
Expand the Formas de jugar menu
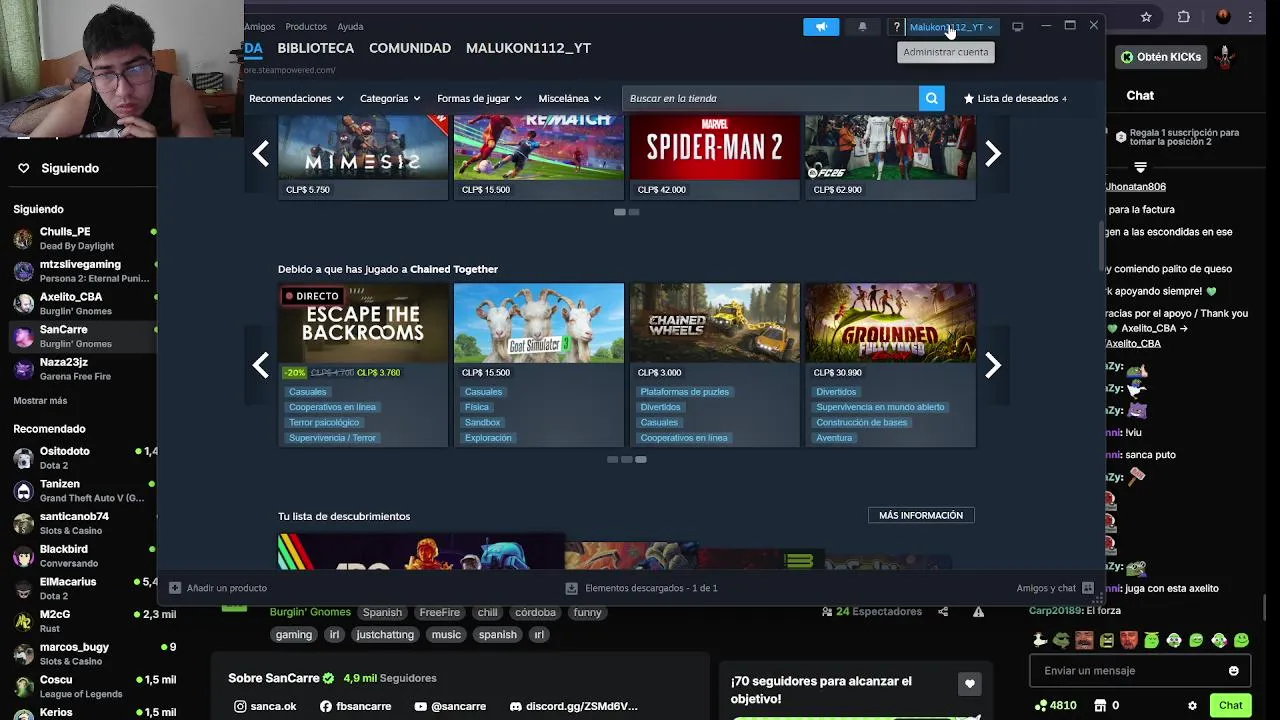click(x=479, y=98)
